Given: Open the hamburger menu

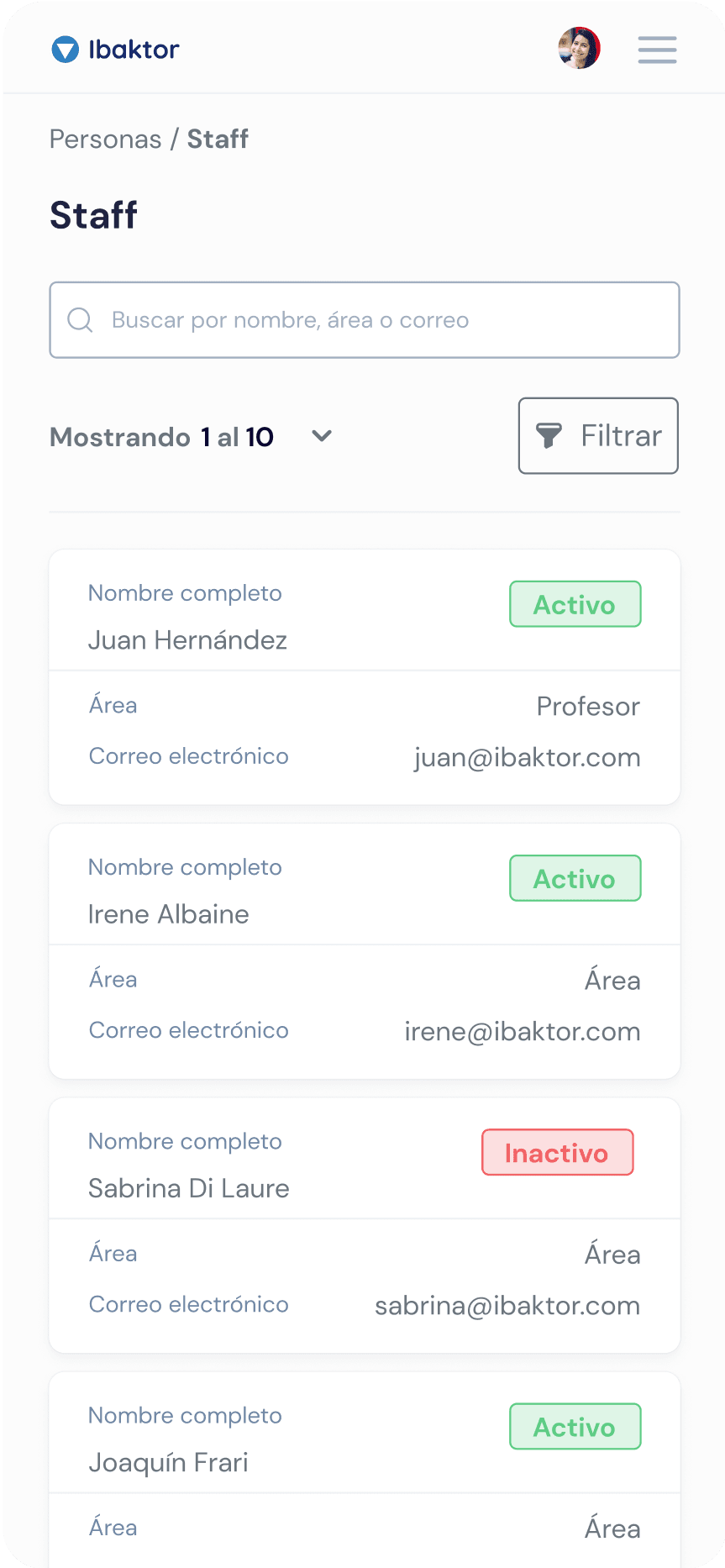Looking at the screenshot, I should click(x=657, y=50).
